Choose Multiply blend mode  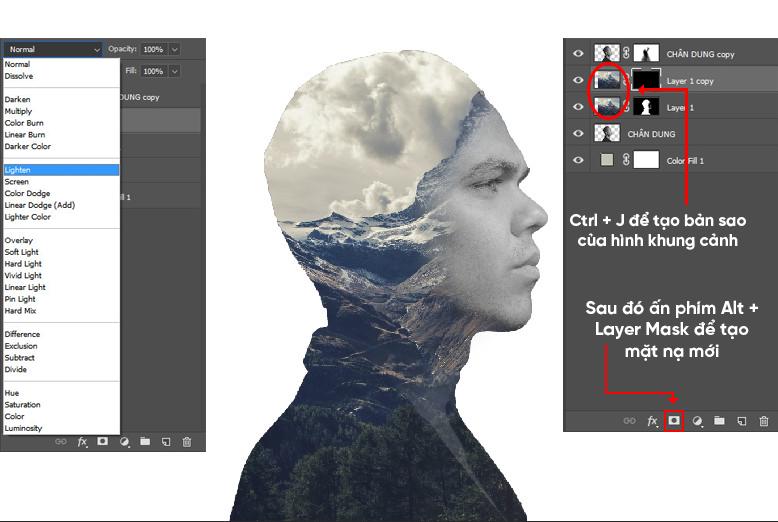61,111
